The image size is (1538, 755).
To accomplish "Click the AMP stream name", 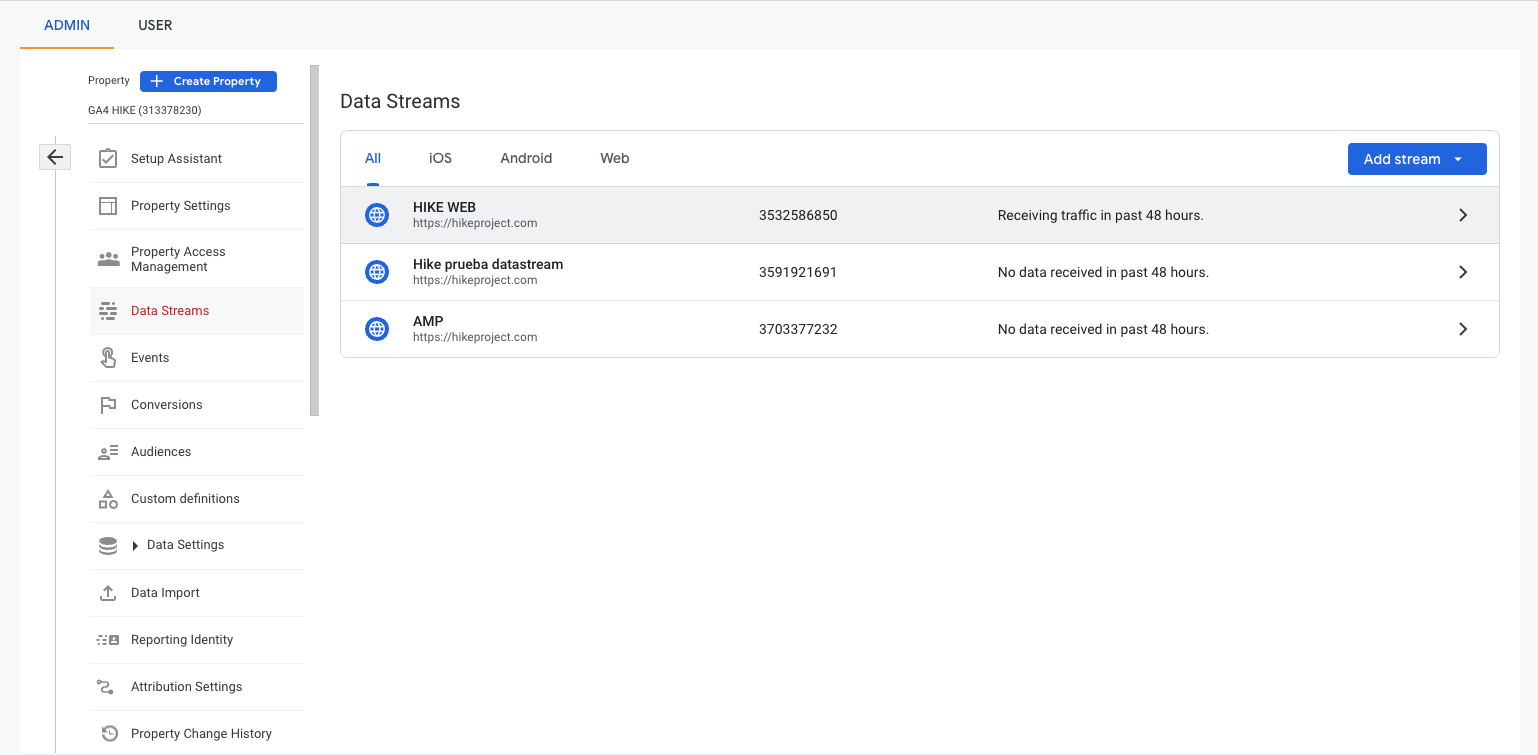I will pyautogui.click(x=428, y=322).
